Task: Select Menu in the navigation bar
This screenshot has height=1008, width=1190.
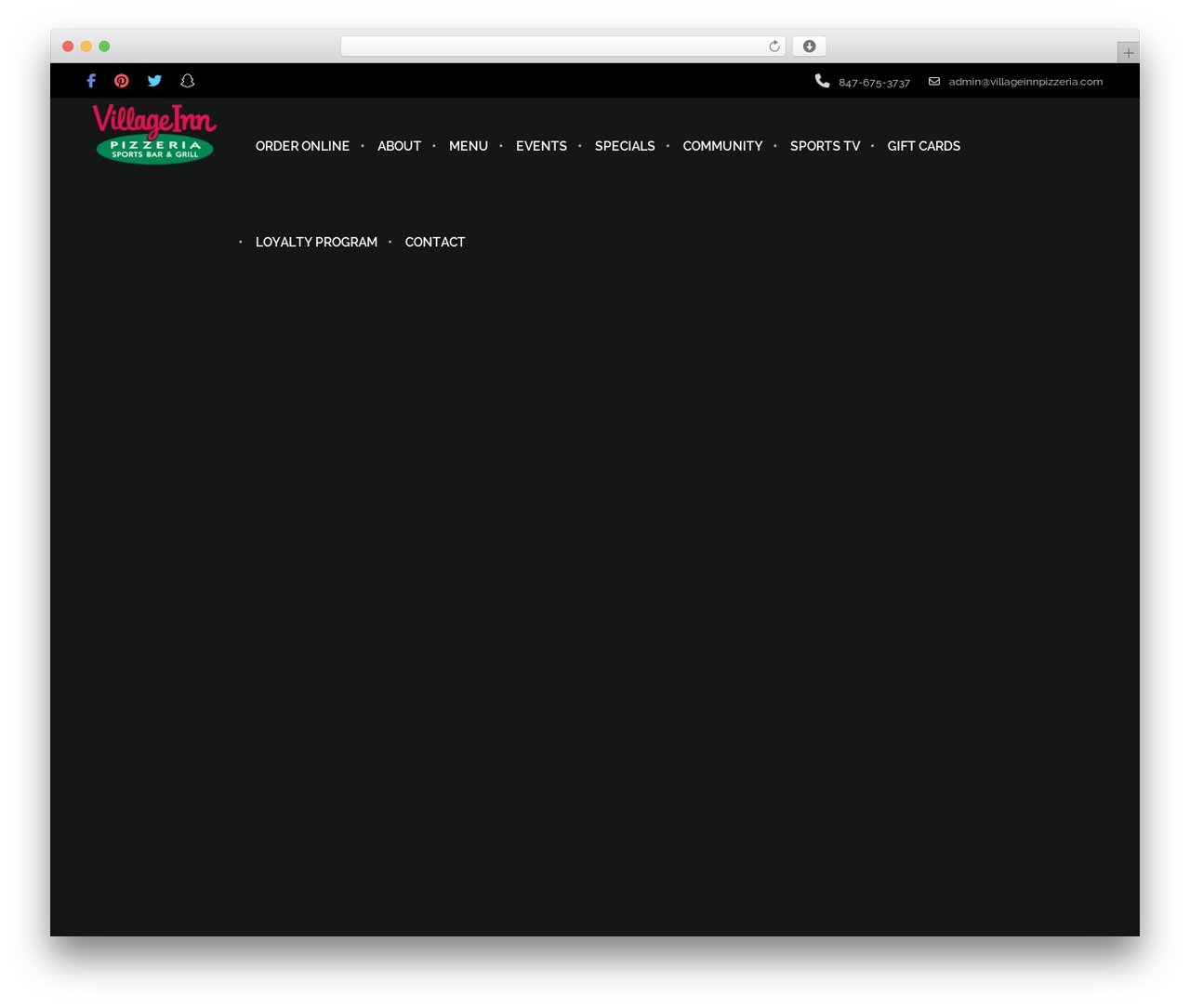Action: click(469, 146)
